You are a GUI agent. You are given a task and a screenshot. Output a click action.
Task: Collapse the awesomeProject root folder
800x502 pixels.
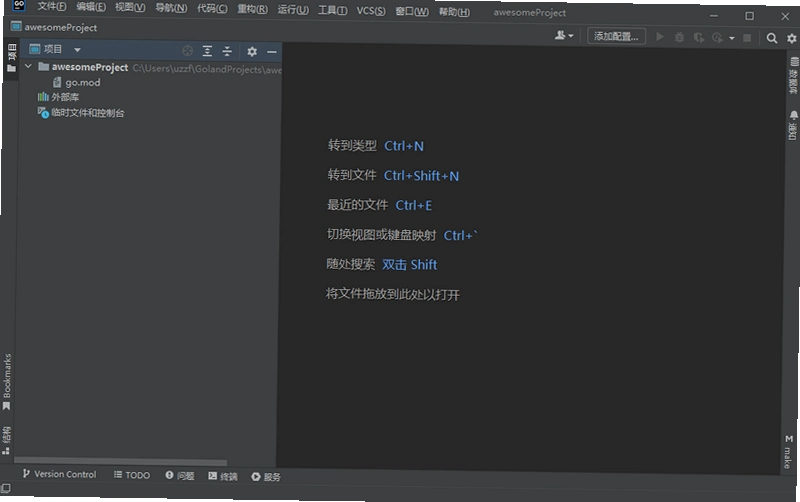tap(29, 66)
